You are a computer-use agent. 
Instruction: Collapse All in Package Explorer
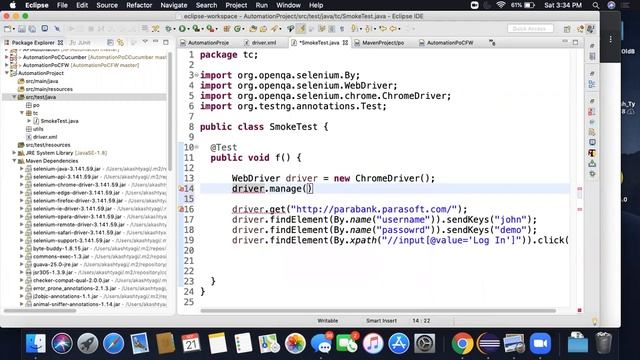pyautogui.click(x=110, y=42)
